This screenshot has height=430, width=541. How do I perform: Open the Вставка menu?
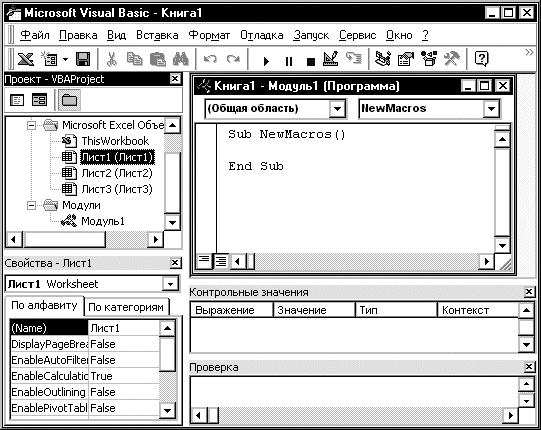157,35
